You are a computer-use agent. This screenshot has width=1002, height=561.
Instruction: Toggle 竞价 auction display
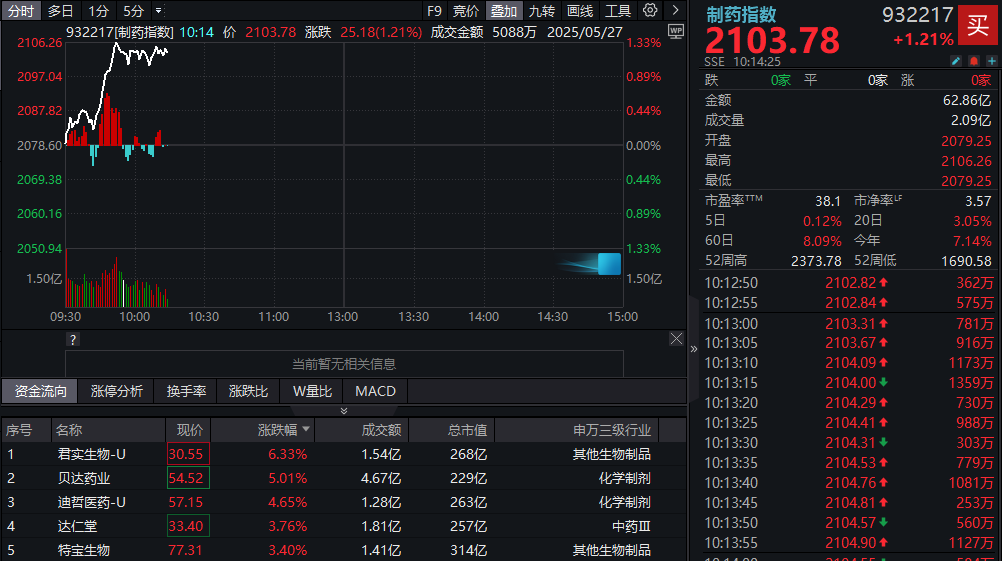pyautogui.click(x=466, y=11)
